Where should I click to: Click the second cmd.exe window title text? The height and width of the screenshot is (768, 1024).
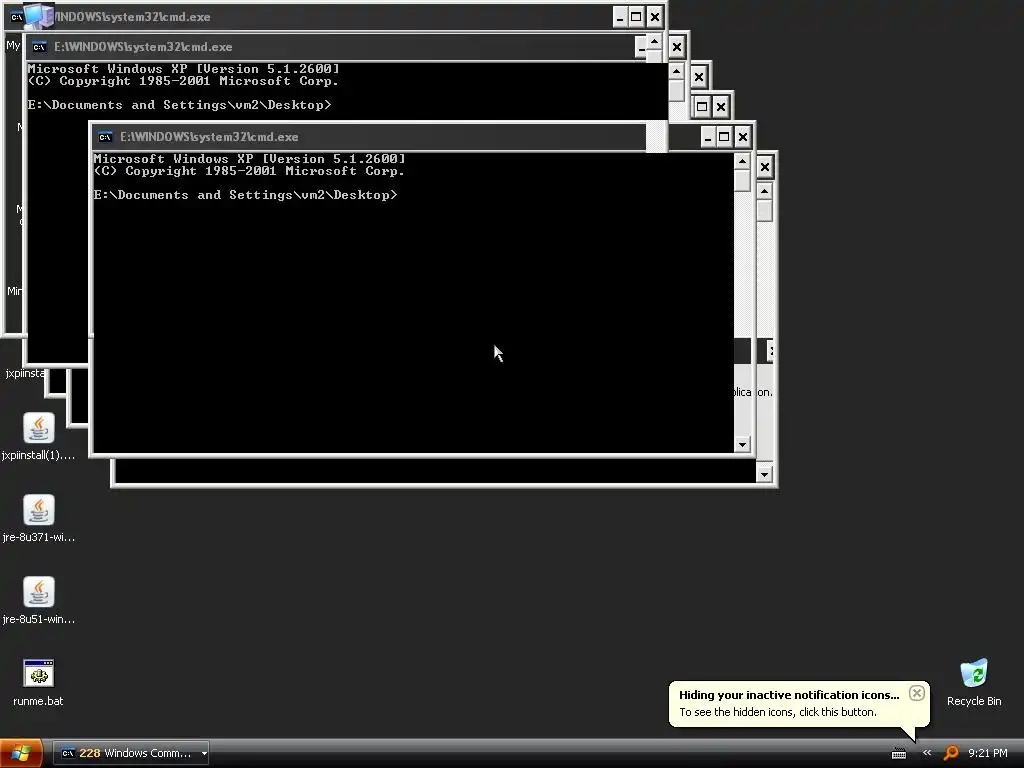(143, 47)
